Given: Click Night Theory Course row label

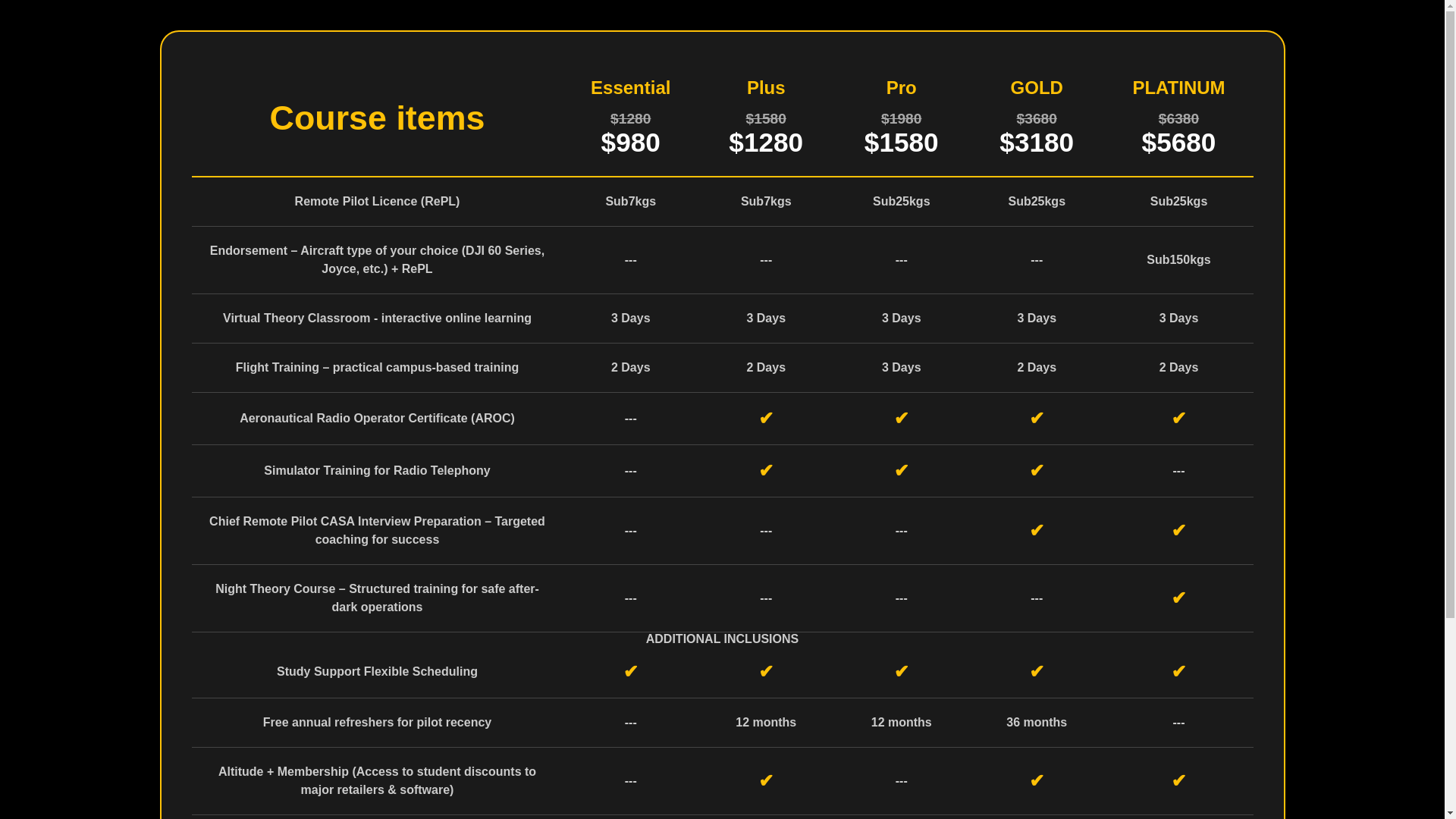Looking at the screenshot, I should coord(377,598).
